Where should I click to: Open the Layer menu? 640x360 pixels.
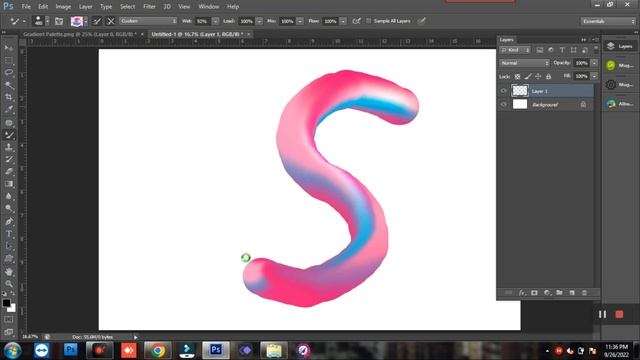click(x=86, y=7)
